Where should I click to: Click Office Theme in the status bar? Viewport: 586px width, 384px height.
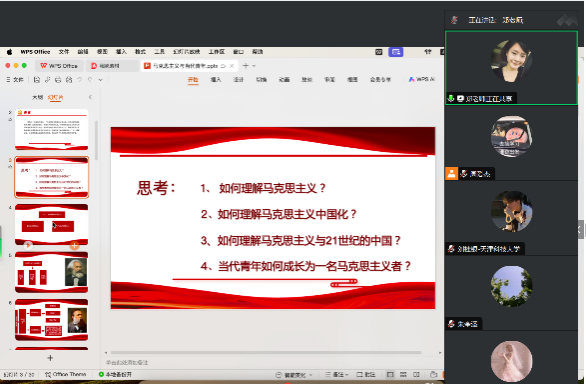66,374
